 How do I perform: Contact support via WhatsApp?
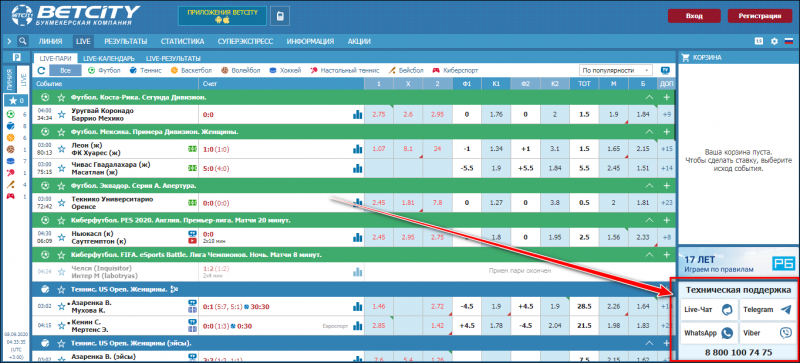point(709,333)
